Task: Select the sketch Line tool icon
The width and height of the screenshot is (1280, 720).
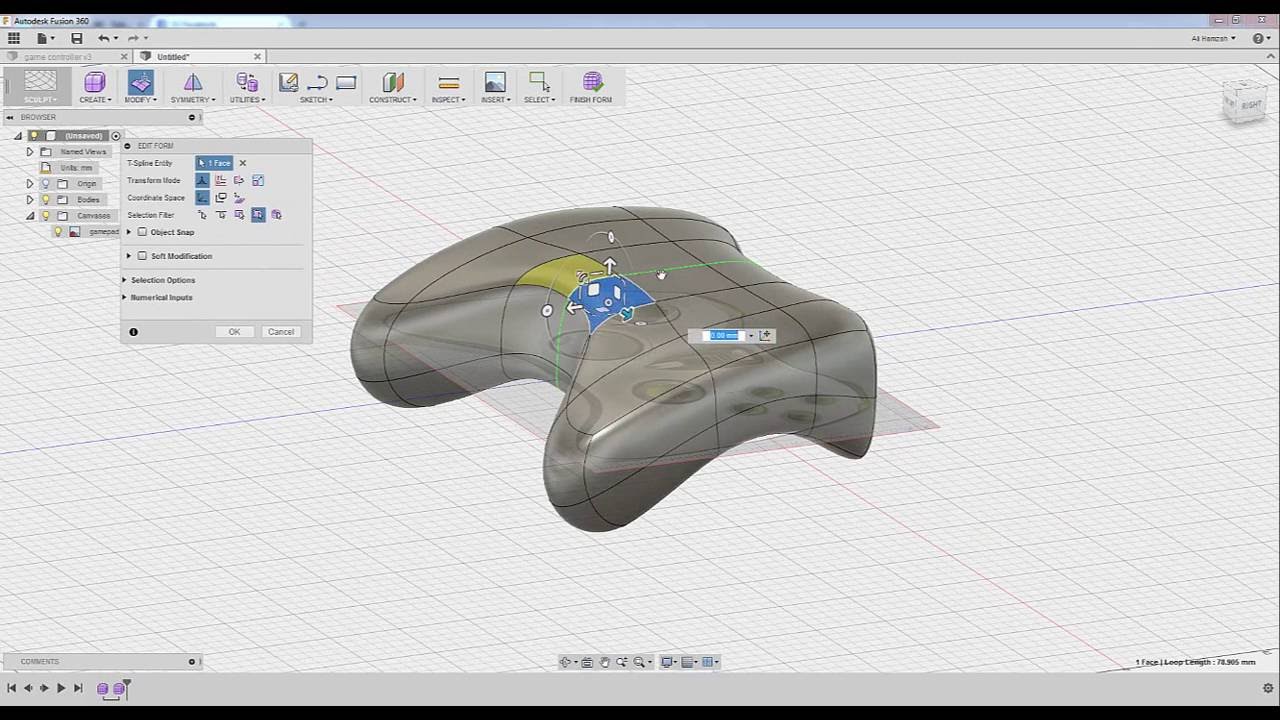Action: pyautogui.click(x=317, y=82)
